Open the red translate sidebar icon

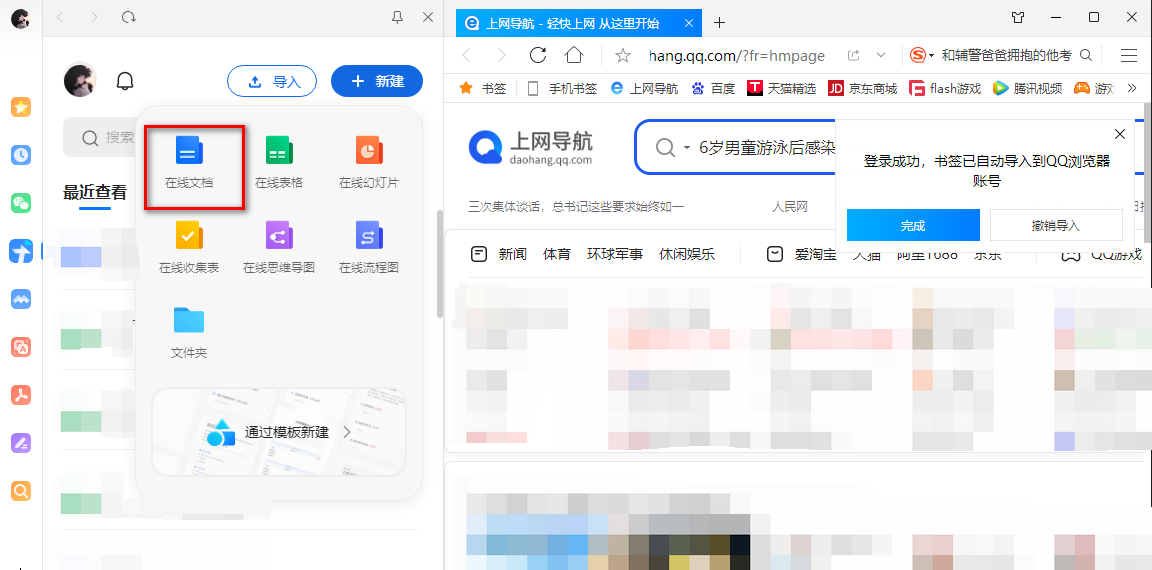21,347
